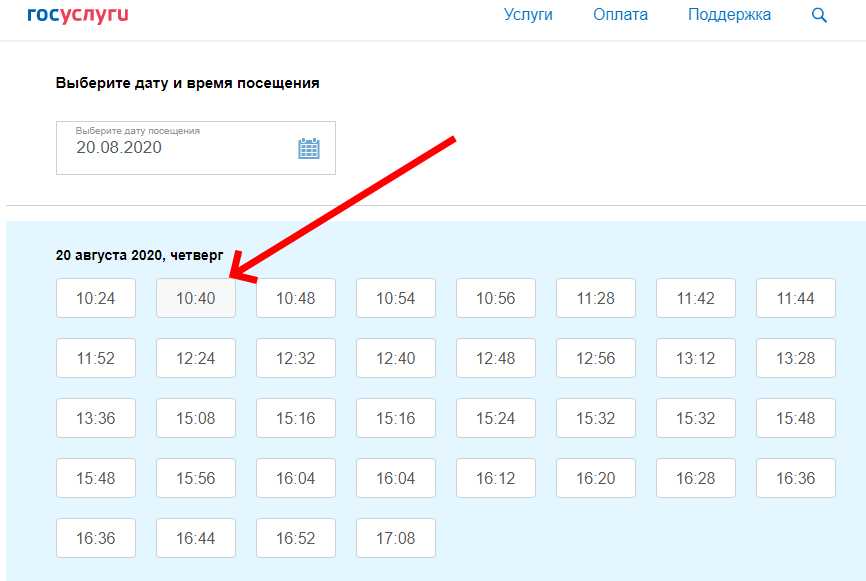Open the calendar date picker icon
Screen dimensions: 866x581
(308, 148)
